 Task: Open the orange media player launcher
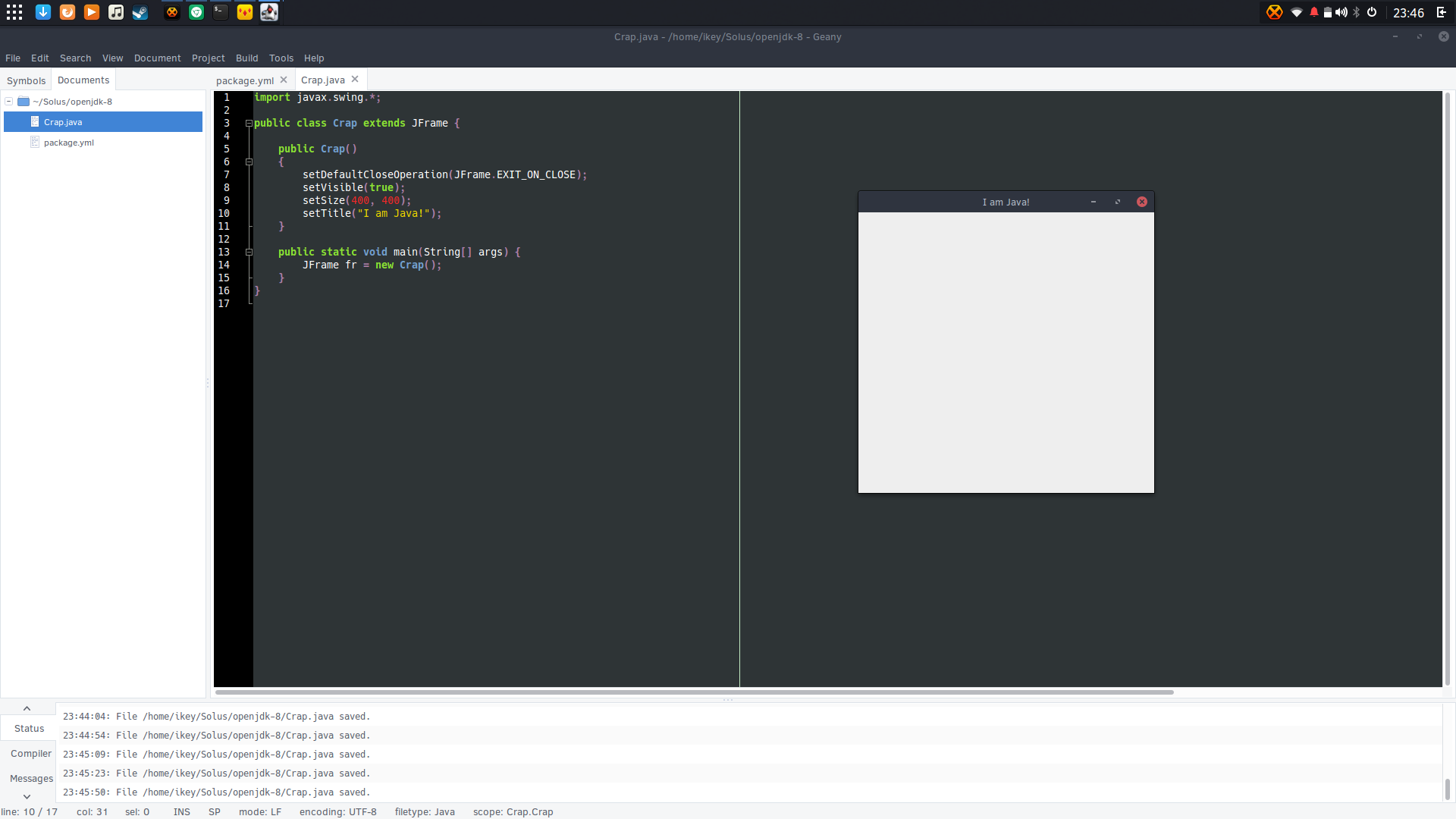(x=92, y=12)
